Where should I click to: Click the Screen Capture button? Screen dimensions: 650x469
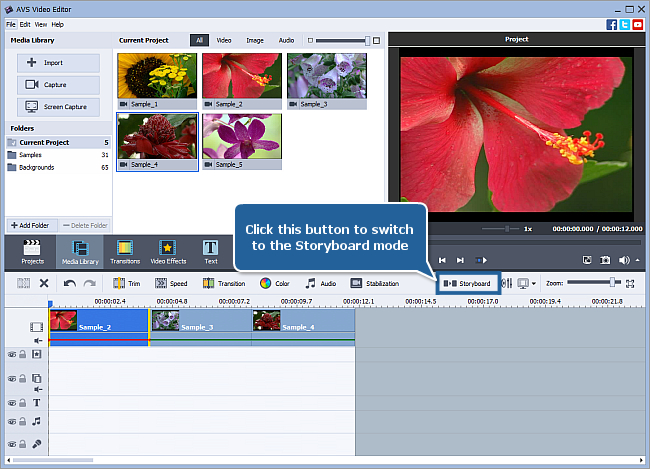(58, 107)
